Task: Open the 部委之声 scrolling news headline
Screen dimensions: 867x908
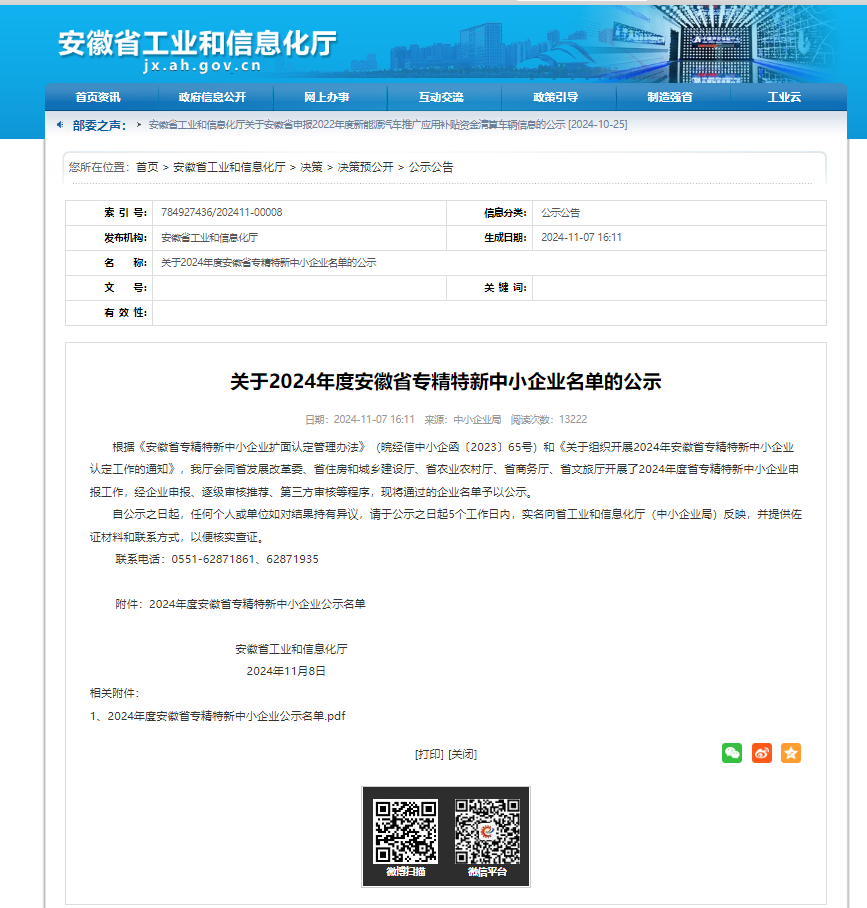Action: (387, 125)
